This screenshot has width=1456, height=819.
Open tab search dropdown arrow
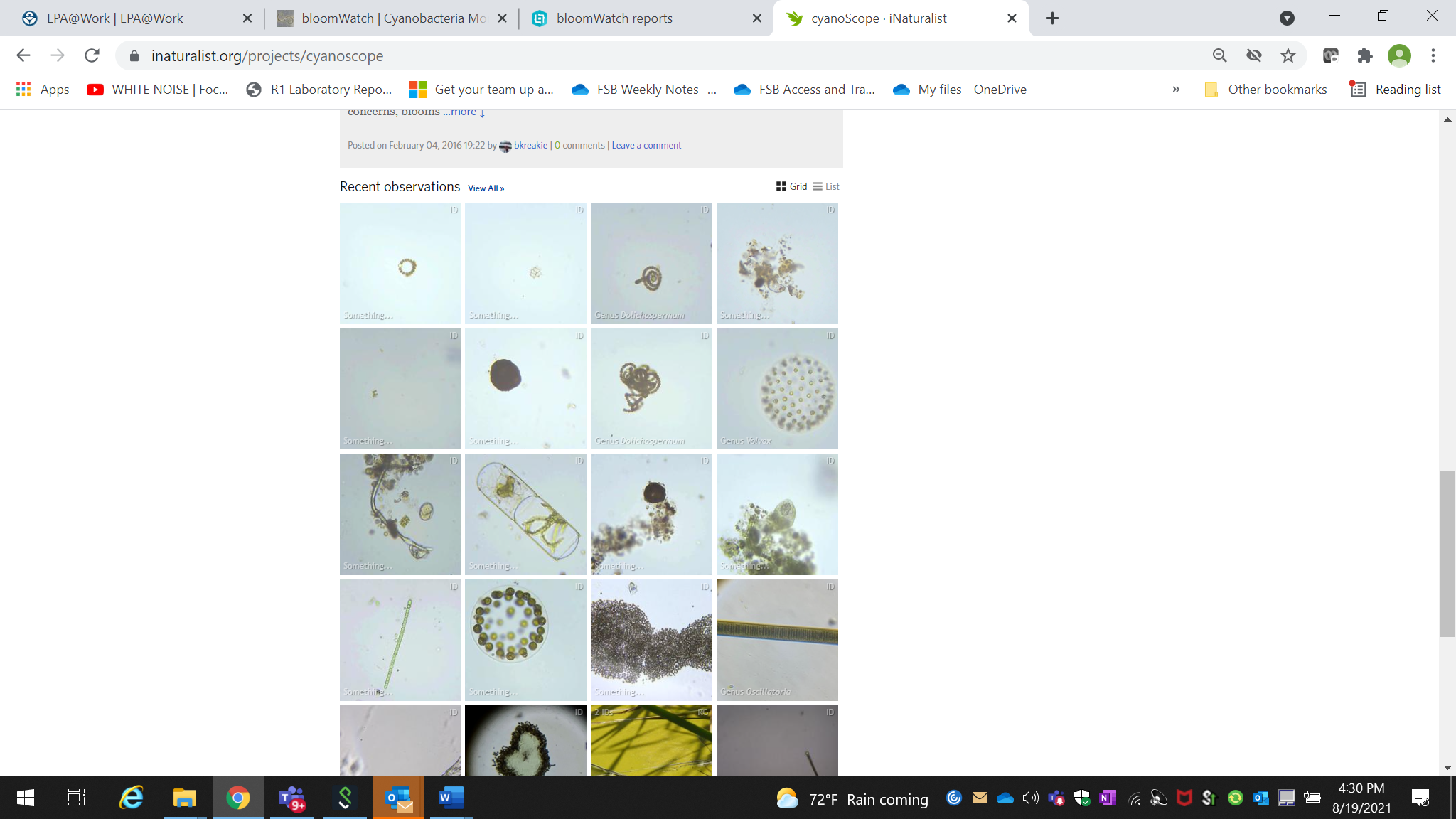tap(1287, 18)
